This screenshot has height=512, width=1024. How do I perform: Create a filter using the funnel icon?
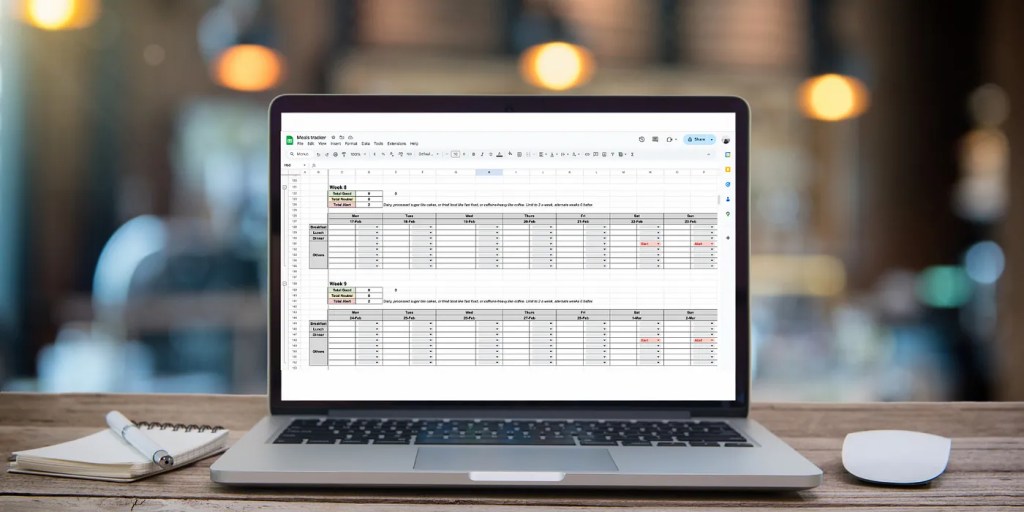(x=613, y=154)
